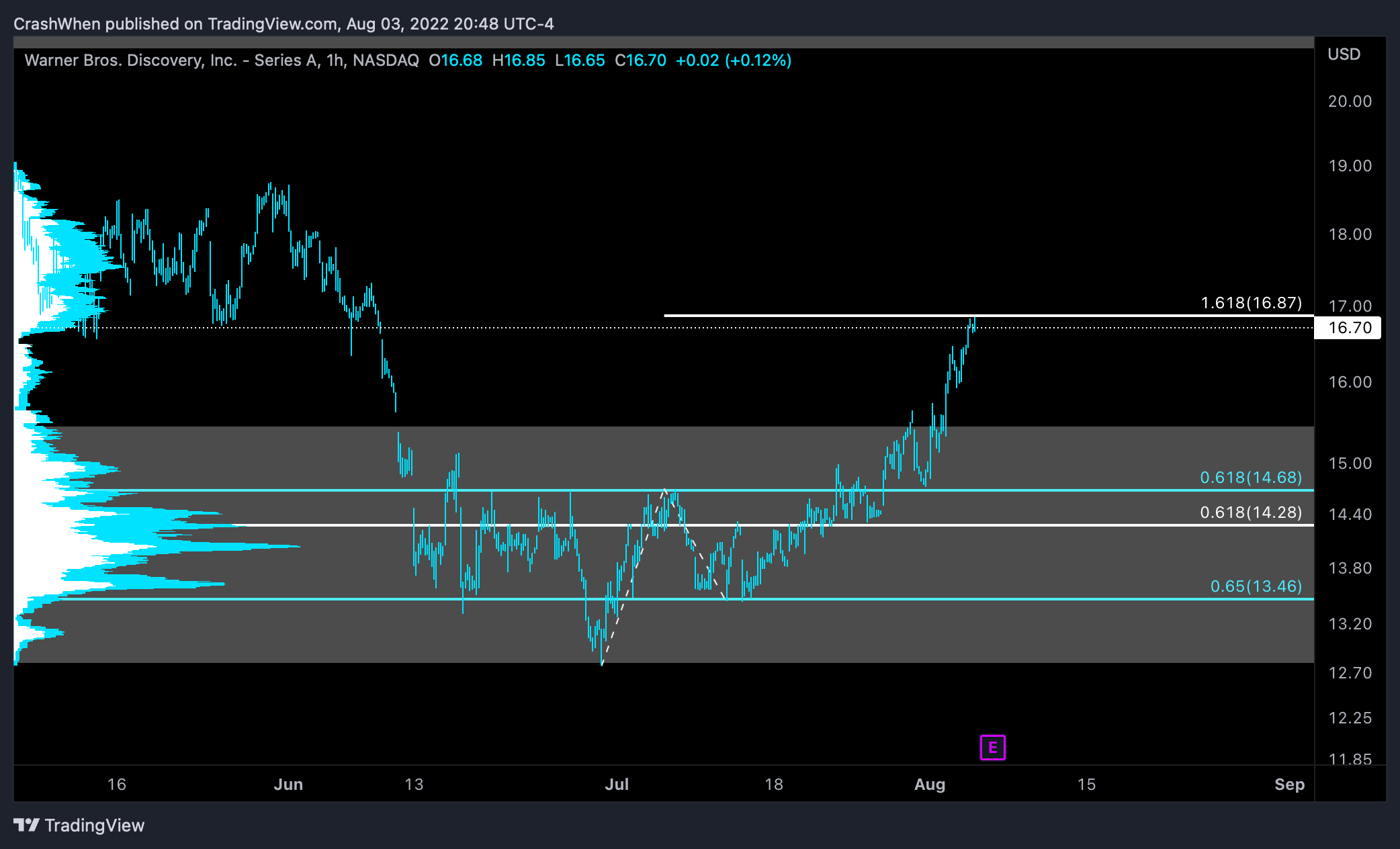Click the 18 date axis label
The height and width of the screenshot is (849, 1400).
coord(774,785)
